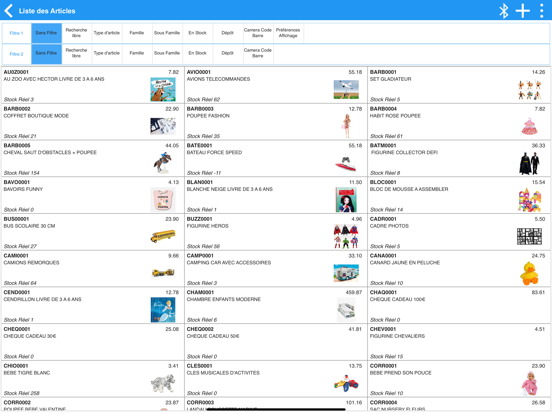Open the AVIONS TELECOMMANDES plane thumbnail
This screenshot has height=414, width=552.
coord(346,89)
